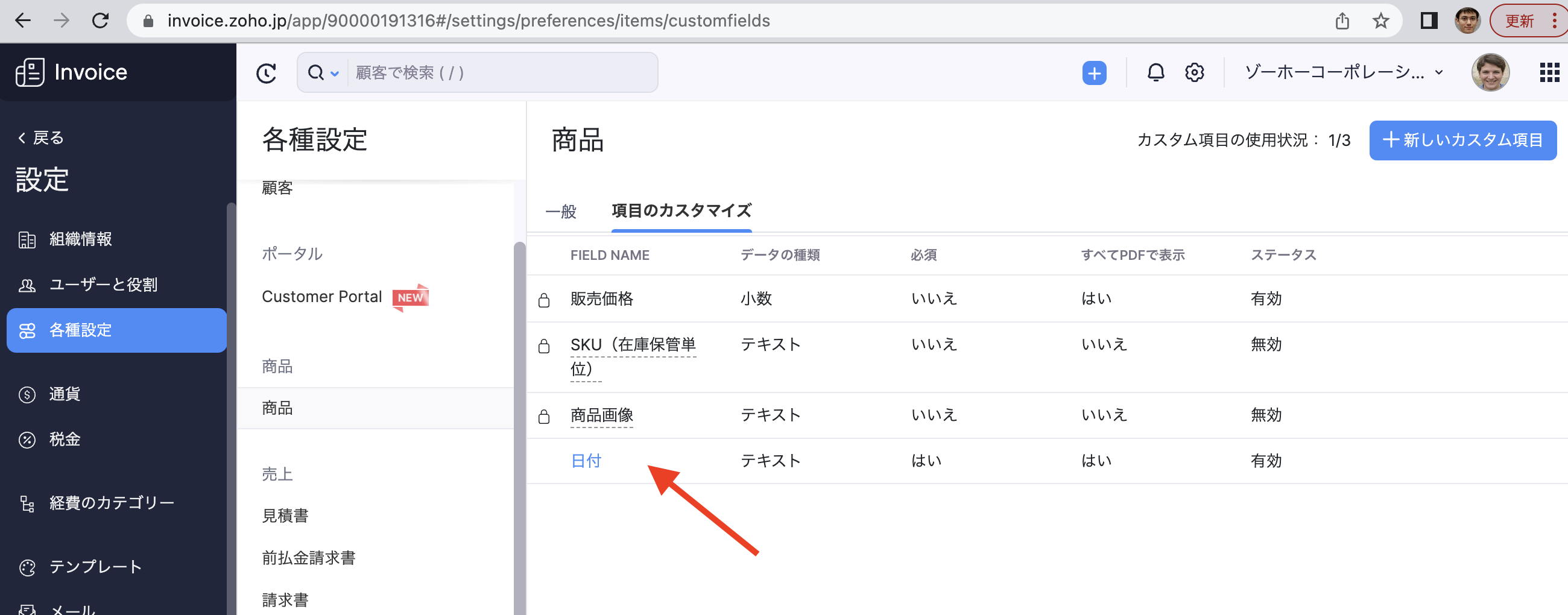Select 見積書 under 売上 settings

coord(285,516)
